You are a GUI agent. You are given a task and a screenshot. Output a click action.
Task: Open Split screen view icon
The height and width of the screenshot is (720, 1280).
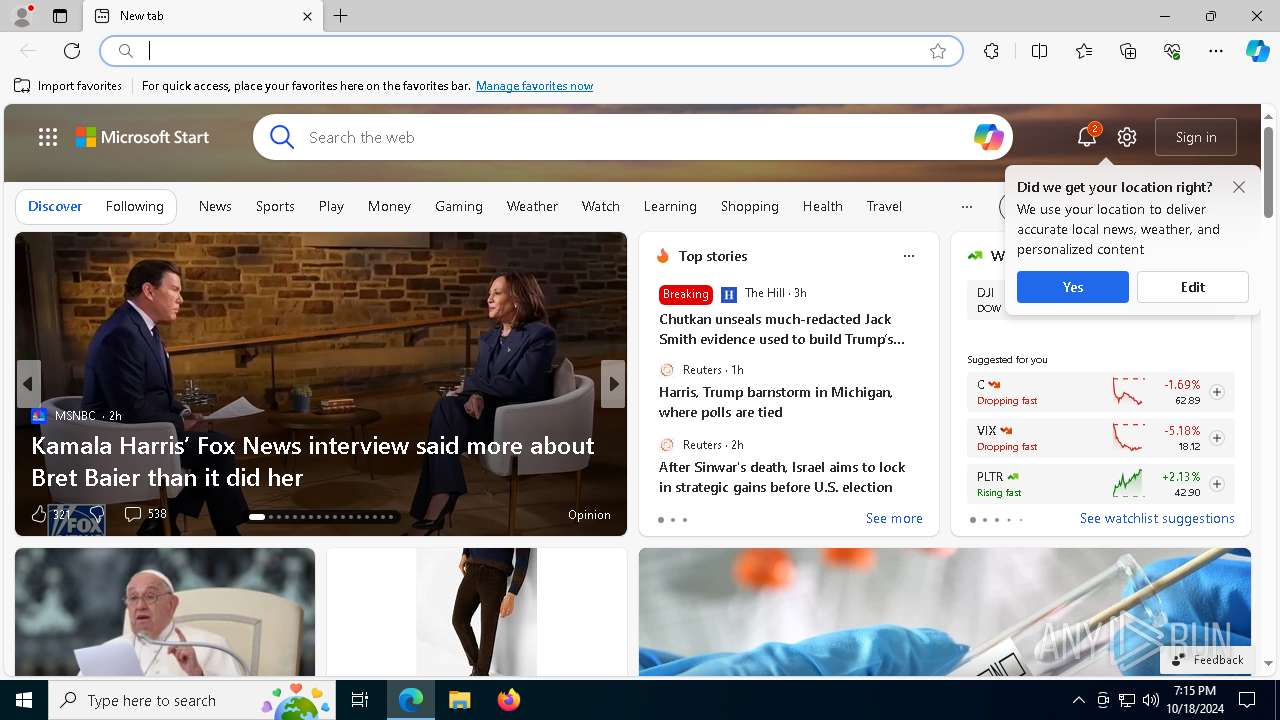click(x=1040, y=51)
